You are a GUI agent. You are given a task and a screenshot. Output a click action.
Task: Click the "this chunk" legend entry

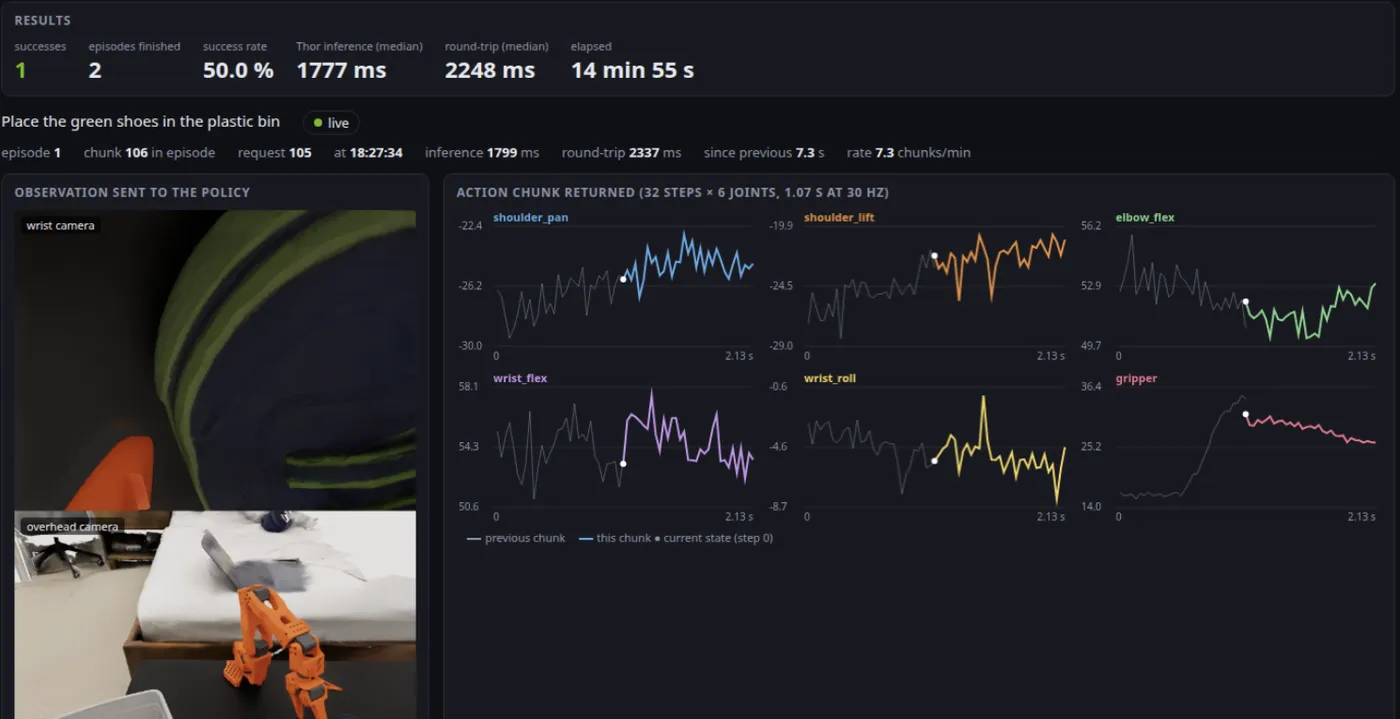point(613,538)
